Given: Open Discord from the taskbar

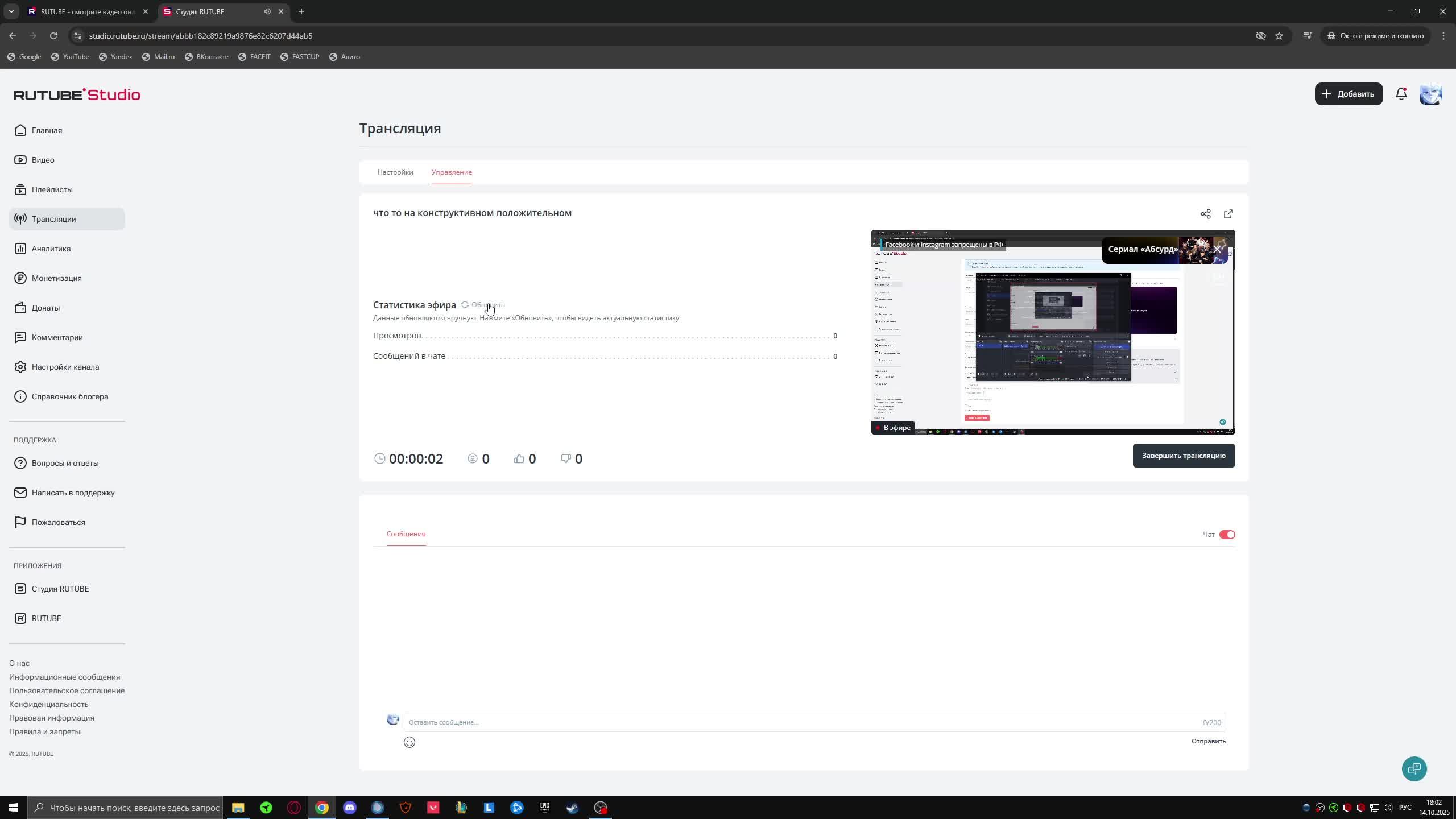Looking at the screenshot, I should [350, 808].
